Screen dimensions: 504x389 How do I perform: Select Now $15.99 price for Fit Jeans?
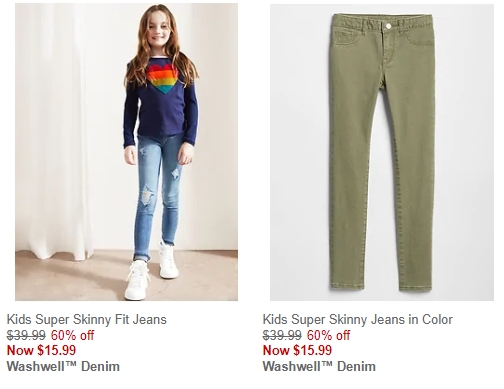[41, 350]
